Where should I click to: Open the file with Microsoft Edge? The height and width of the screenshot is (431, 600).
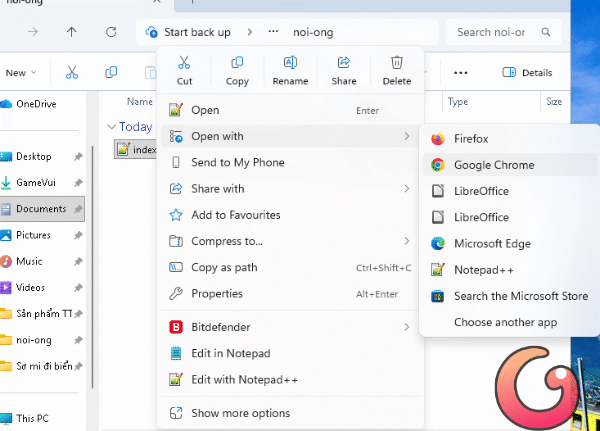pos(509,243)
